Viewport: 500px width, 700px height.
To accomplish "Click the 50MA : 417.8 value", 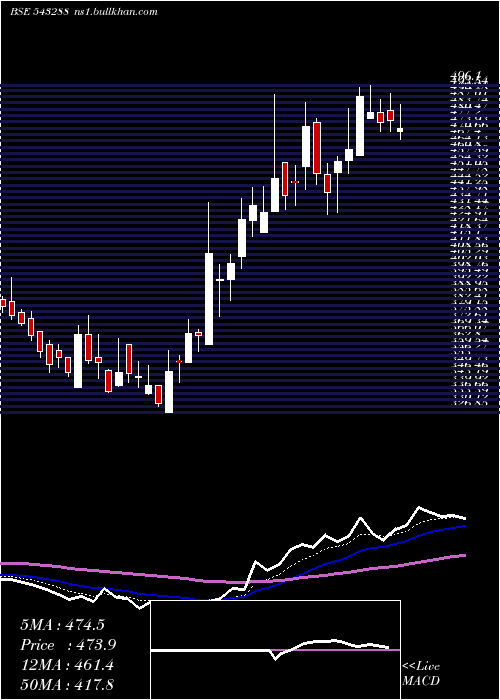I will [x=67, y=686].
